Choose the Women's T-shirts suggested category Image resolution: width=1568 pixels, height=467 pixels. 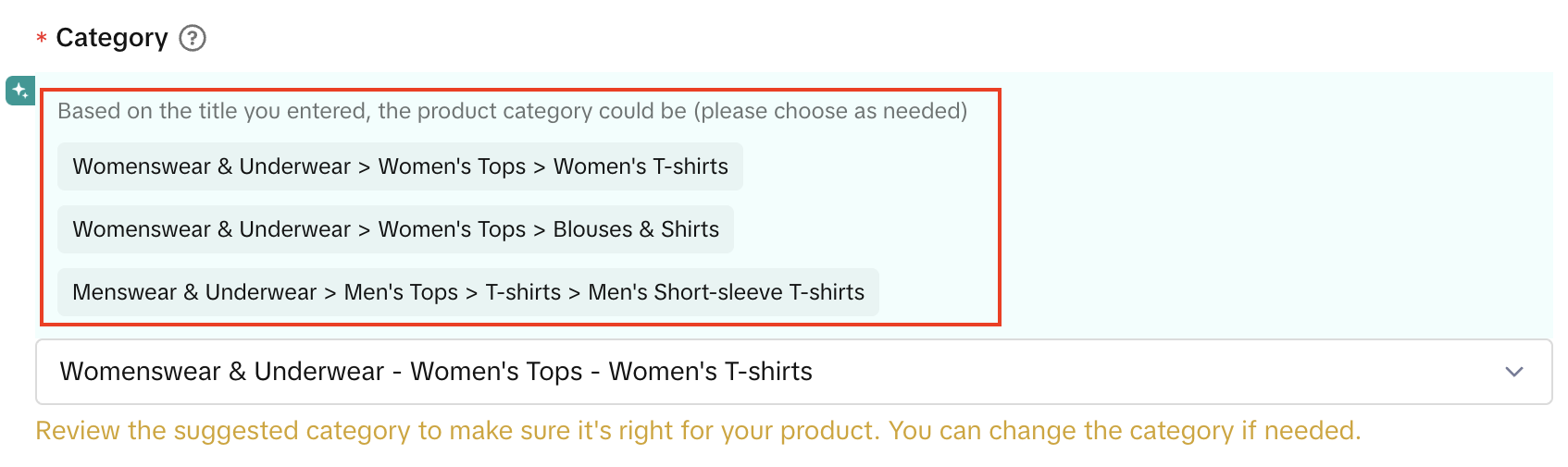coord(640,166)
